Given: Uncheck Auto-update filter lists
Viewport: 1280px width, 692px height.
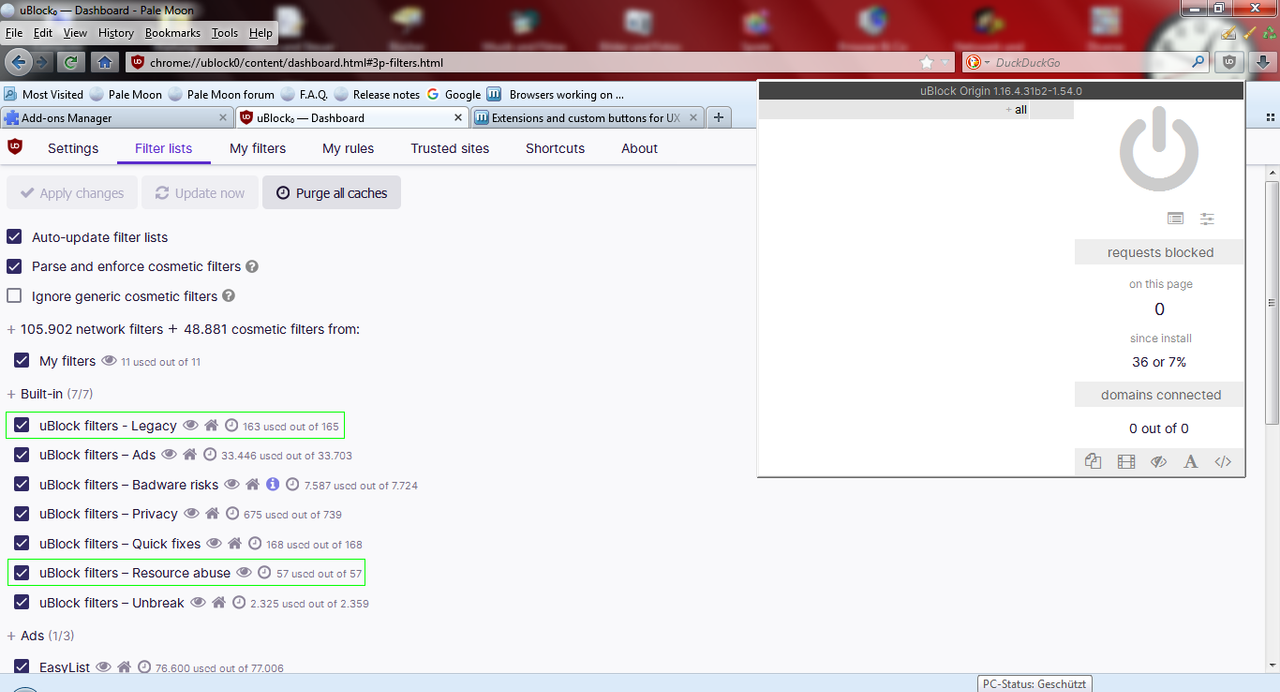Looking at the screenshot, I should (14, 237).
